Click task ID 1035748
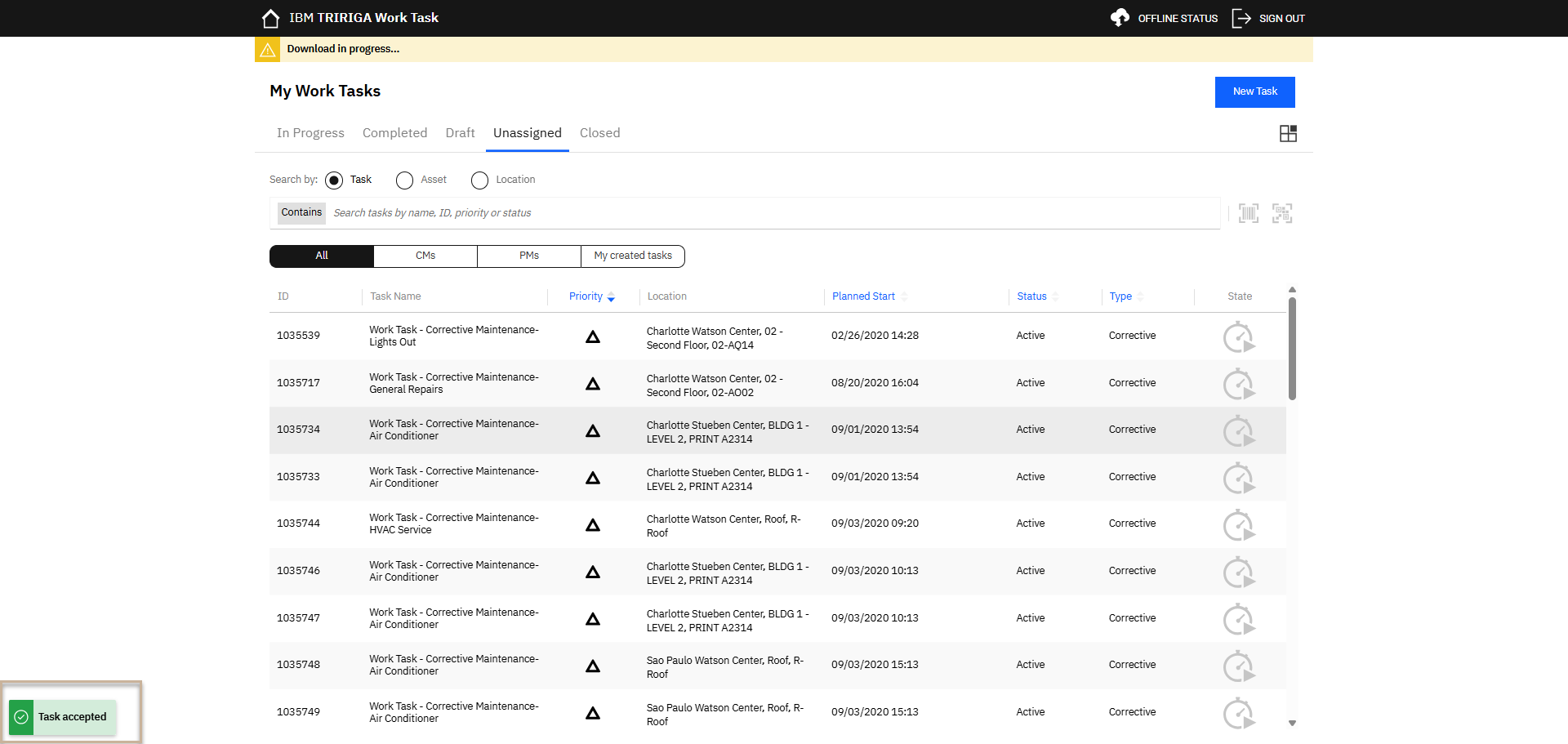 pos(298,665)
